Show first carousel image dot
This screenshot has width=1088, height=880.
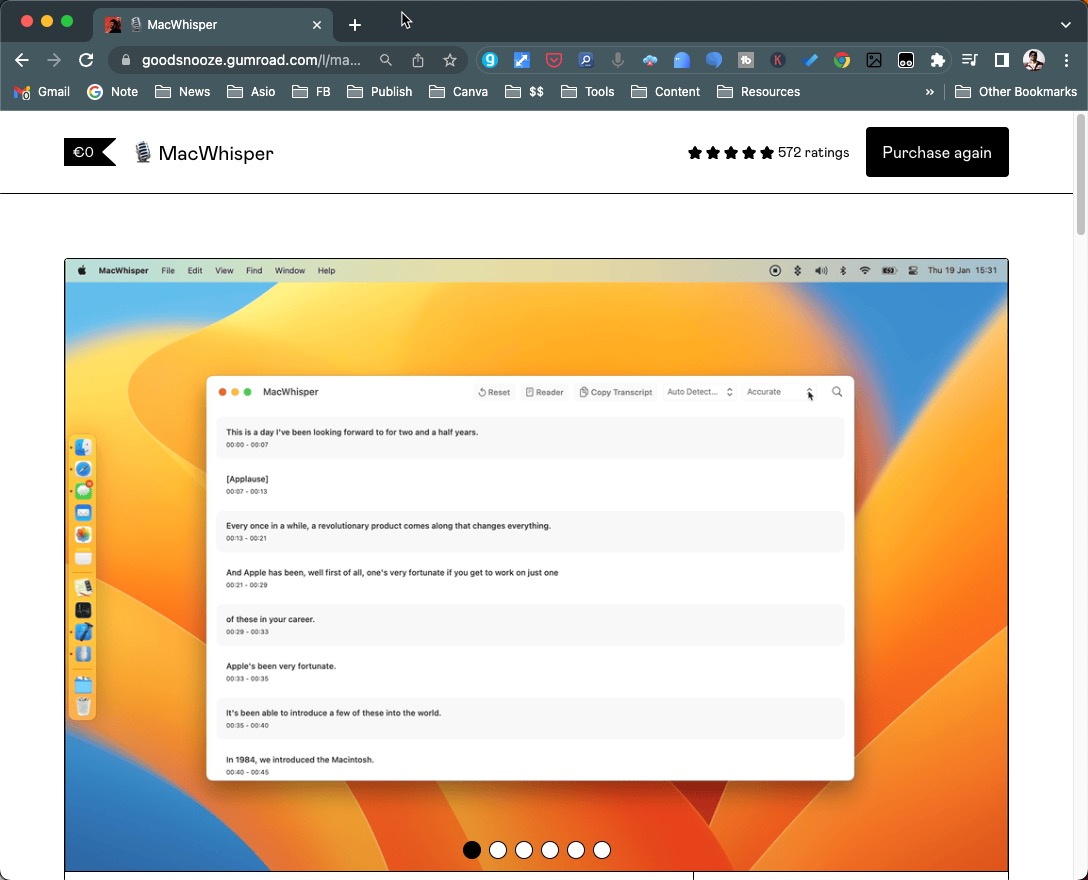tap(472, 849)
